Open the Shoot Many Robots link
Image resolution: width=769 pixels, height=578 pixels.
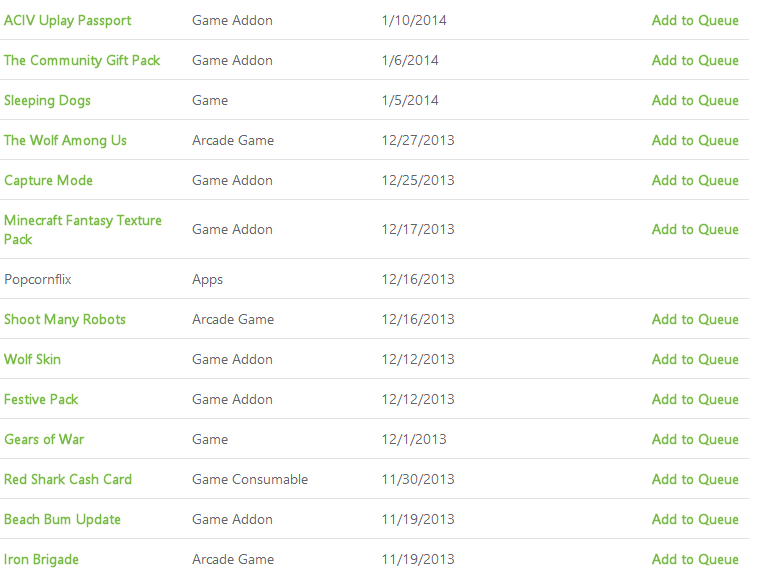pyautogui.click(x=65, y=320)
